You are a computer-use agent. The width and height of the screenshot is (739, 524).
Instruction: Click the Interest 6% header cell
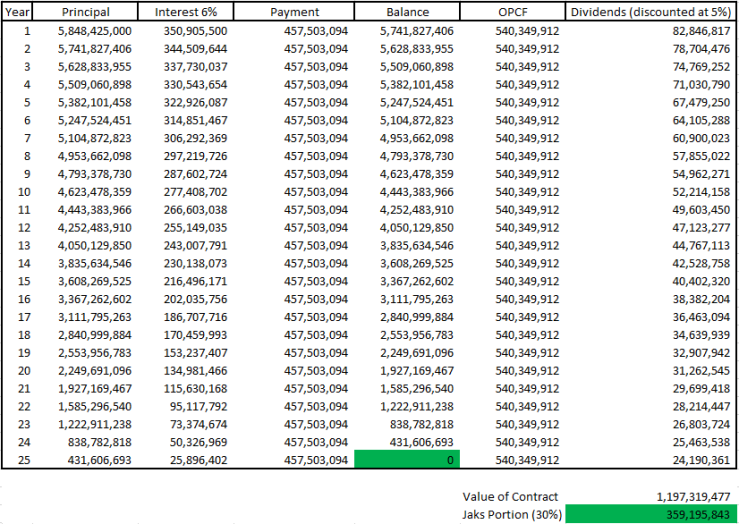point(193,12)
